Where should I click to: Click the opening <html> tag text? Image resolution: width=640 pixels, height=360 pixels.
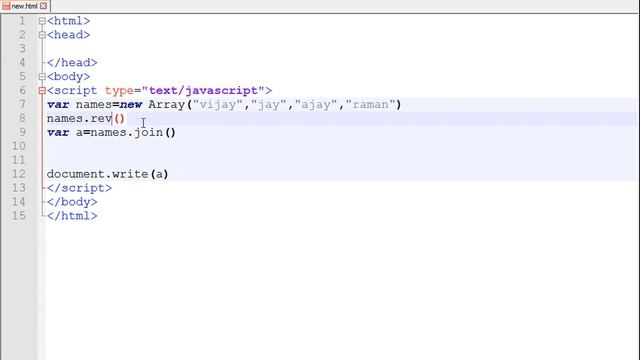point(69,21)
